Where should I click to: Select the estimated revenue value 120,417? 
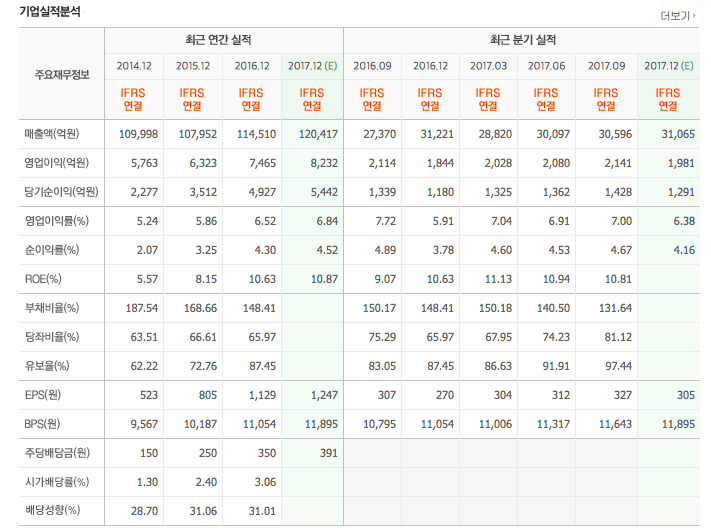(x=318, y=134)
